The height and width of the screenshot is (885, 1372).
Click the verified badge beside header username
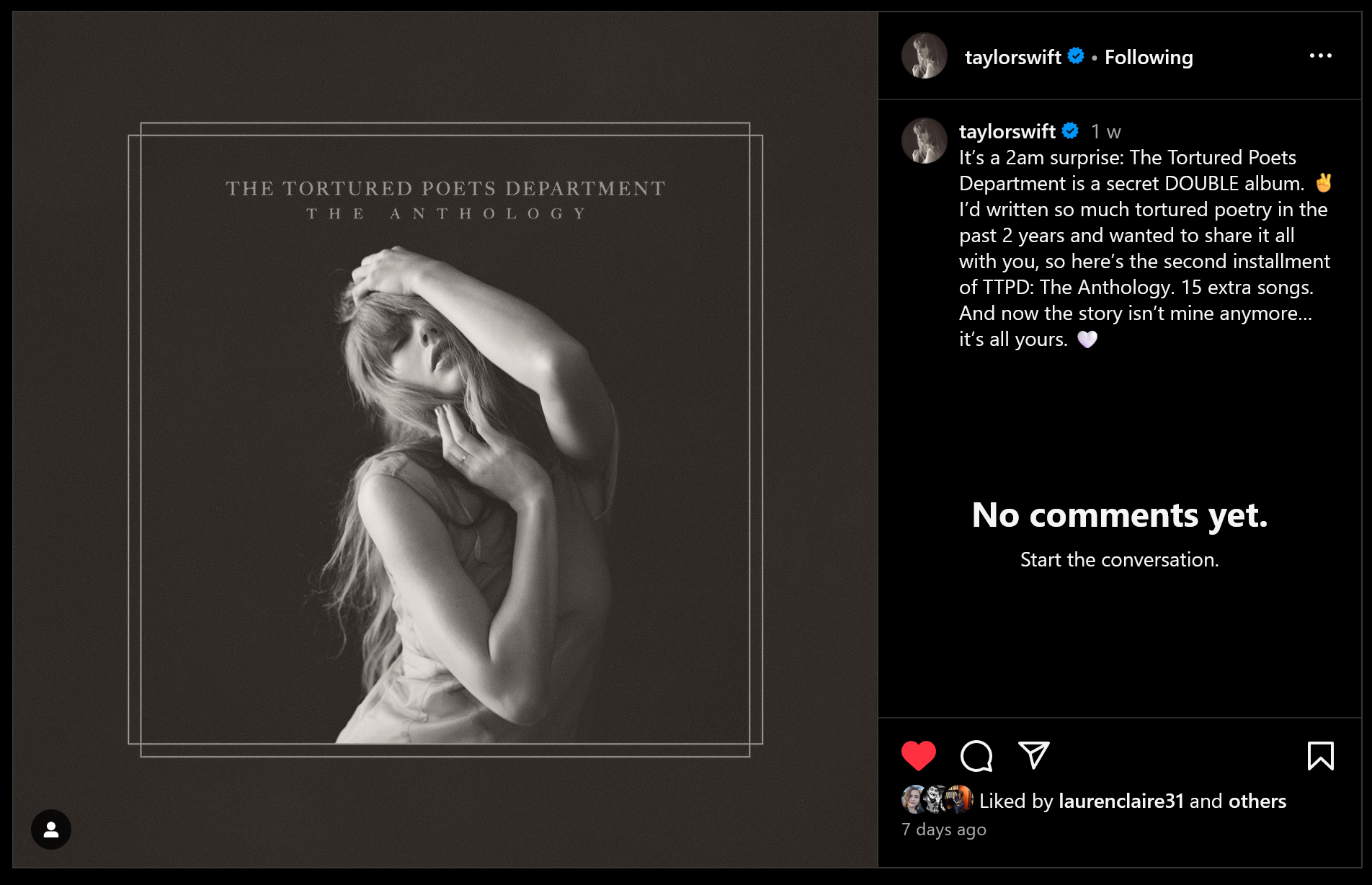pos(1076,56)
